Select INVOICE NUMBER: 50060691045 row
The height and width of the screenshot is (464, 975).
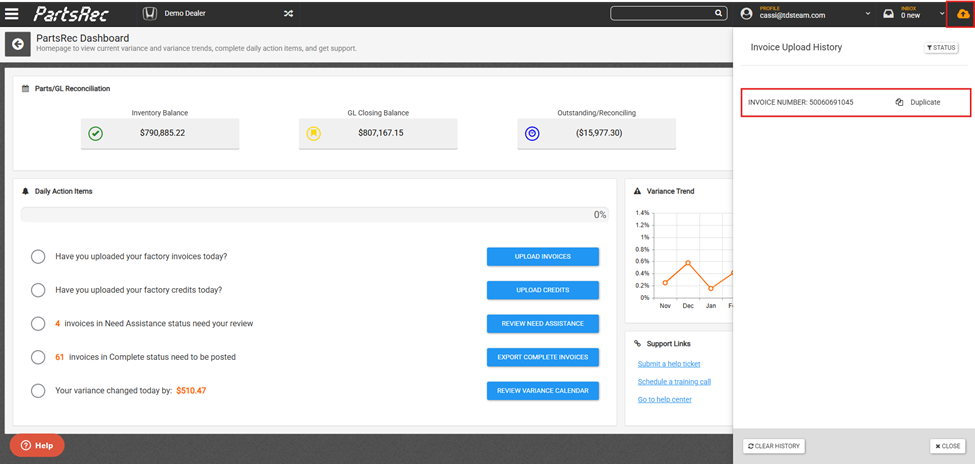856,102
